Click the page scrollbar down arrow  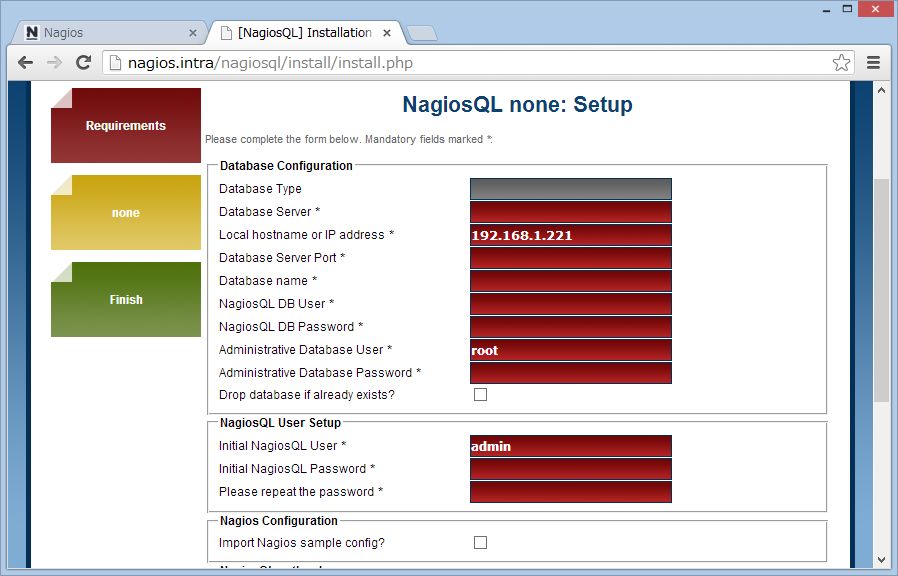[881, 559]
